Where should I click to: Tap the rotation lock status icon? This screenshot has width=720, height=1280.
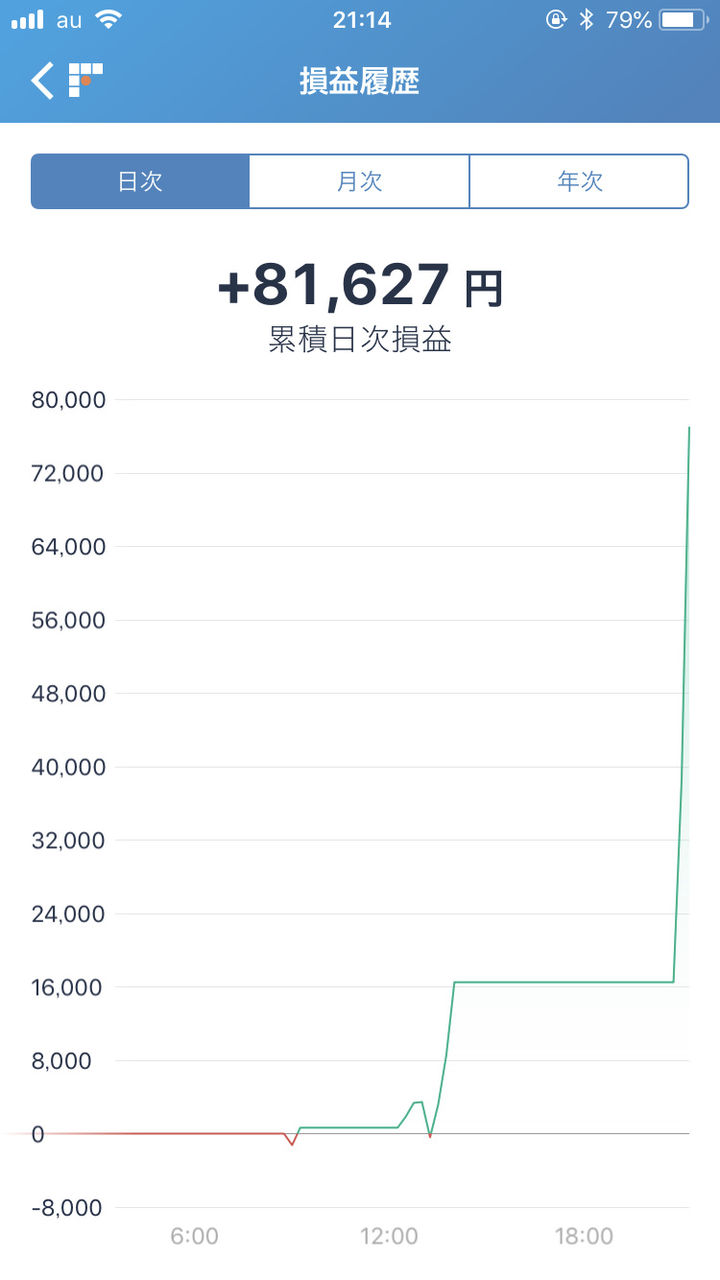(x=556, y=19)
